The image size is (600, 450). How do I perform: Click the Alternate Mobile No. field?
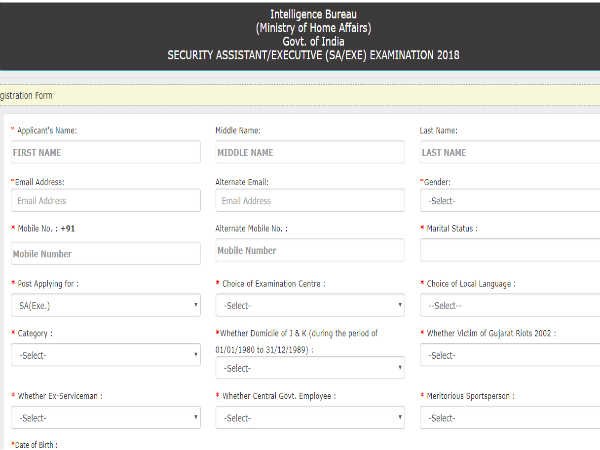tap(310, 250)
